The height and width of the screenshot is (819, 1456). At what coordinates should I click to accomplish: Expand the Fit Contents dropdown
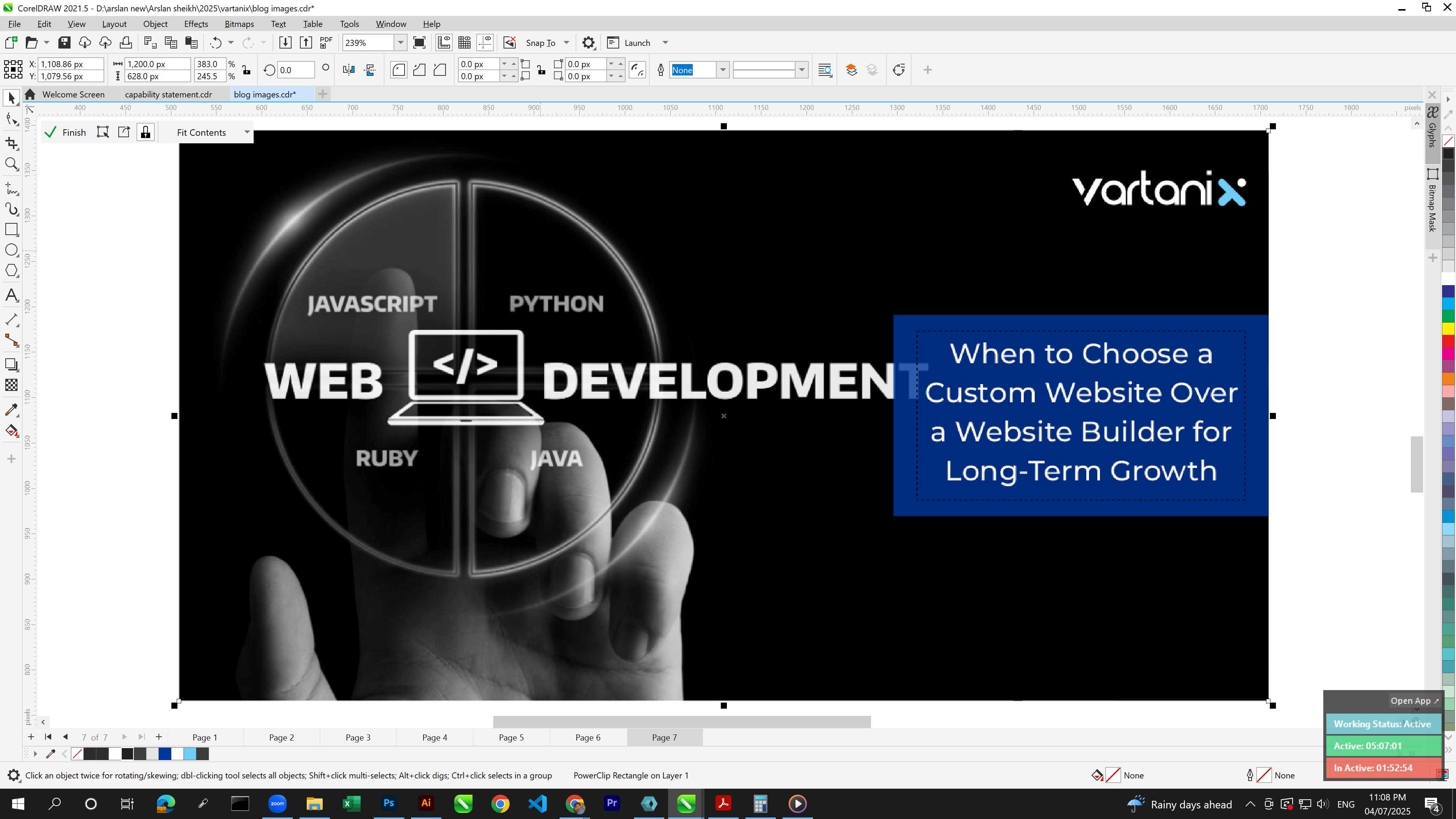247,132
